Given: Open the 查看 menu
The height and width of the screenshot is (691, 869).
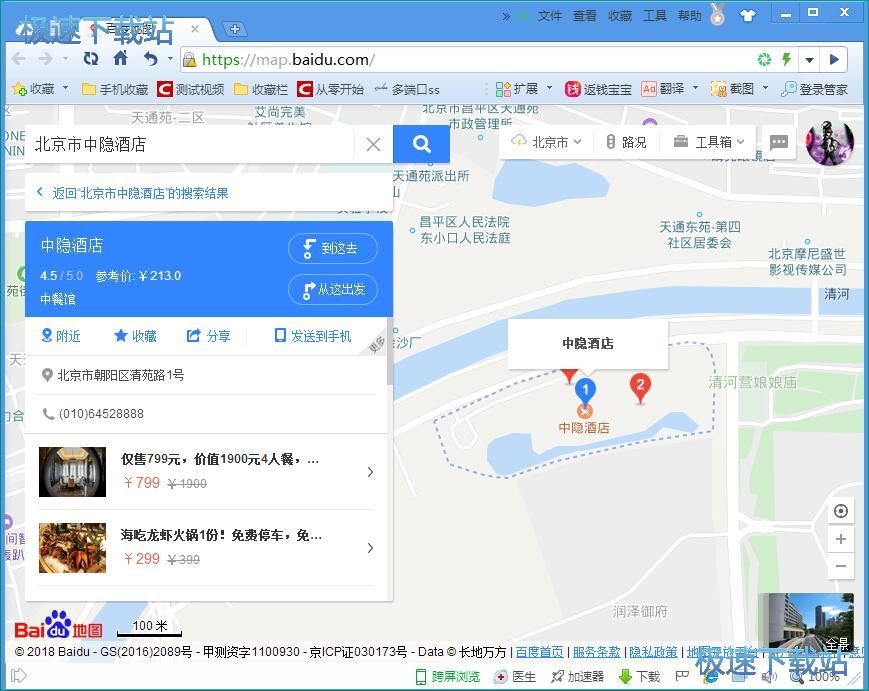Looking at the screenshot, I should point(585,16).
